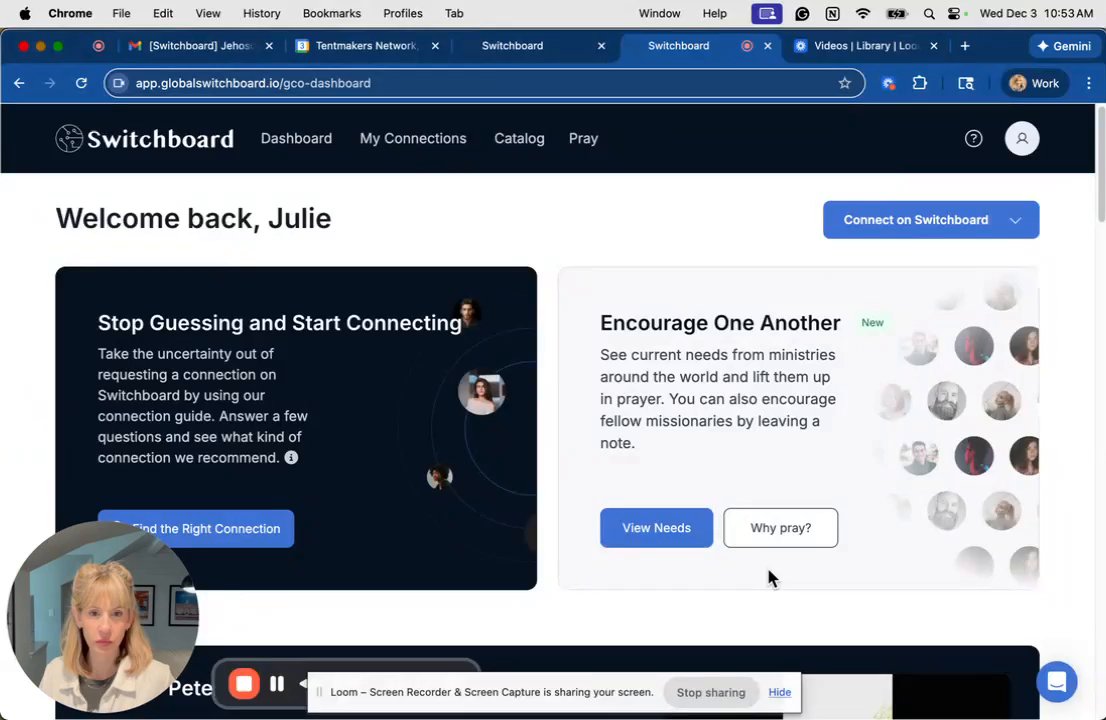Open Chrome extensions puzzle icon

(x=919, y=83)
